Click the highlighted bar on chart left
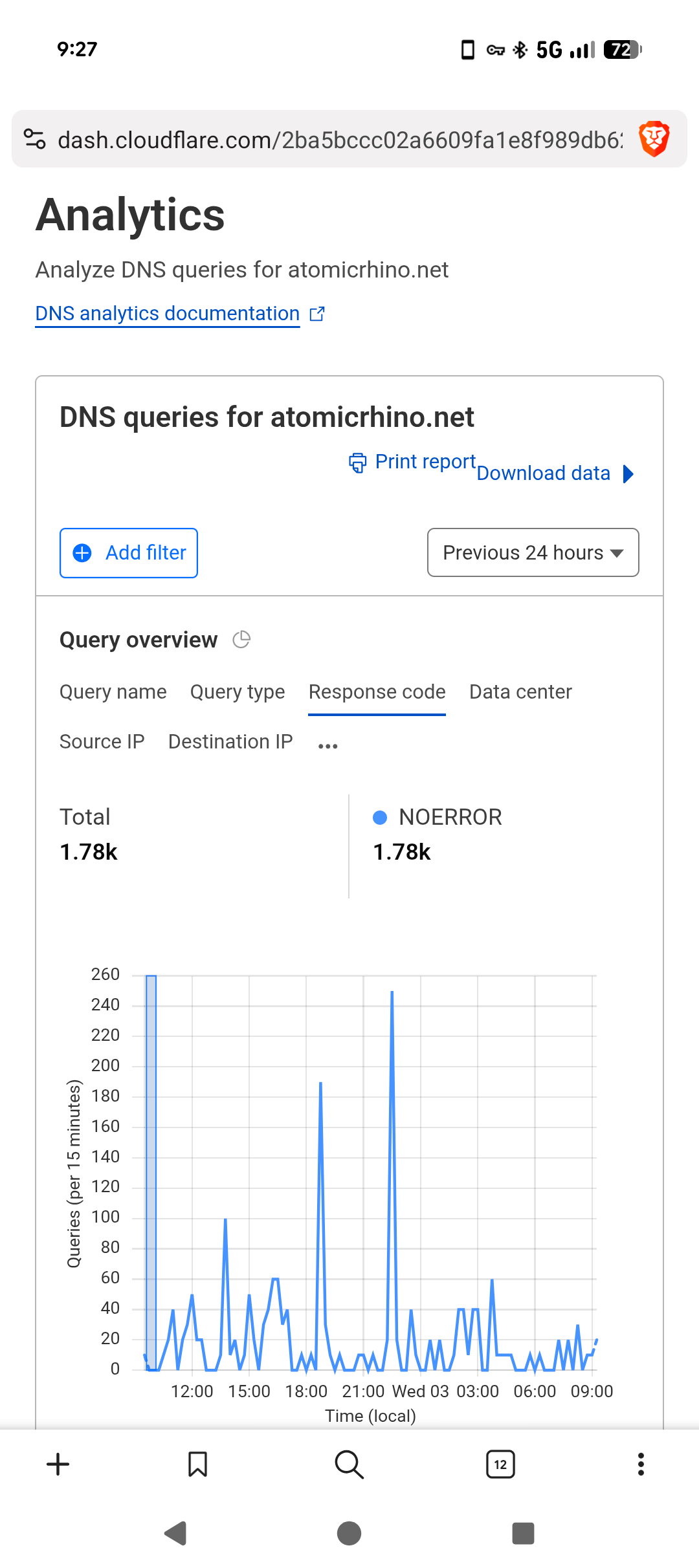 pos(151,1172)
